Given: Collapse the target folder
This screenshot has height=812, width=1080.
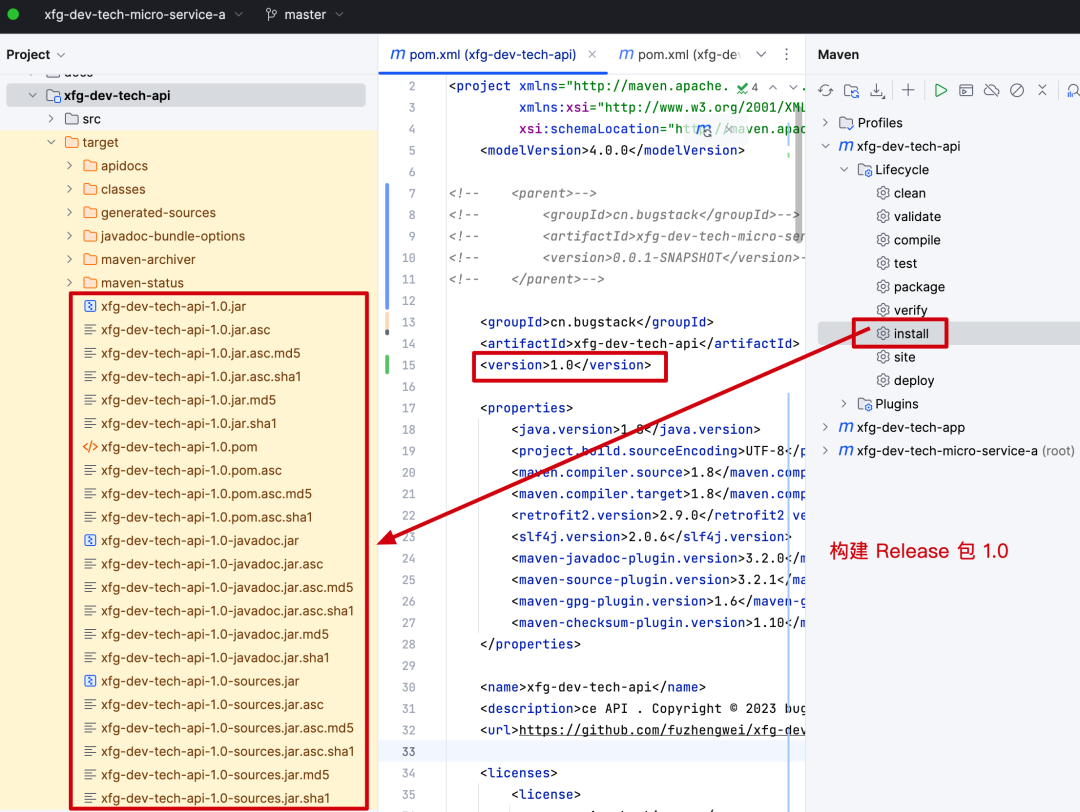Looking at the screenshot, I should pos(51,143).
